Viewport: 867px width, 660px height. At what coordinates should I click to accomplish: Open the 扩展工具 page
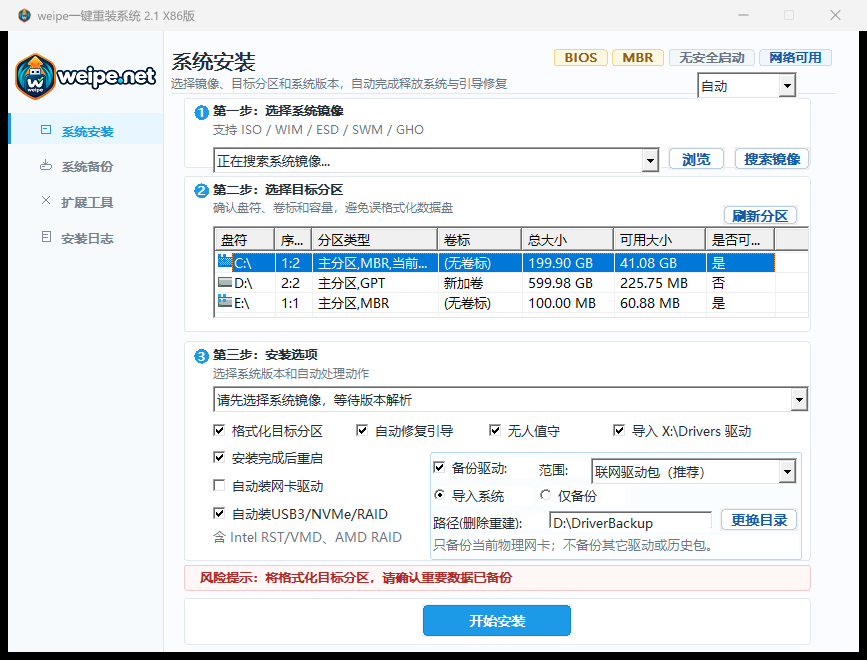pyautogui.click(x=86, y=202)
